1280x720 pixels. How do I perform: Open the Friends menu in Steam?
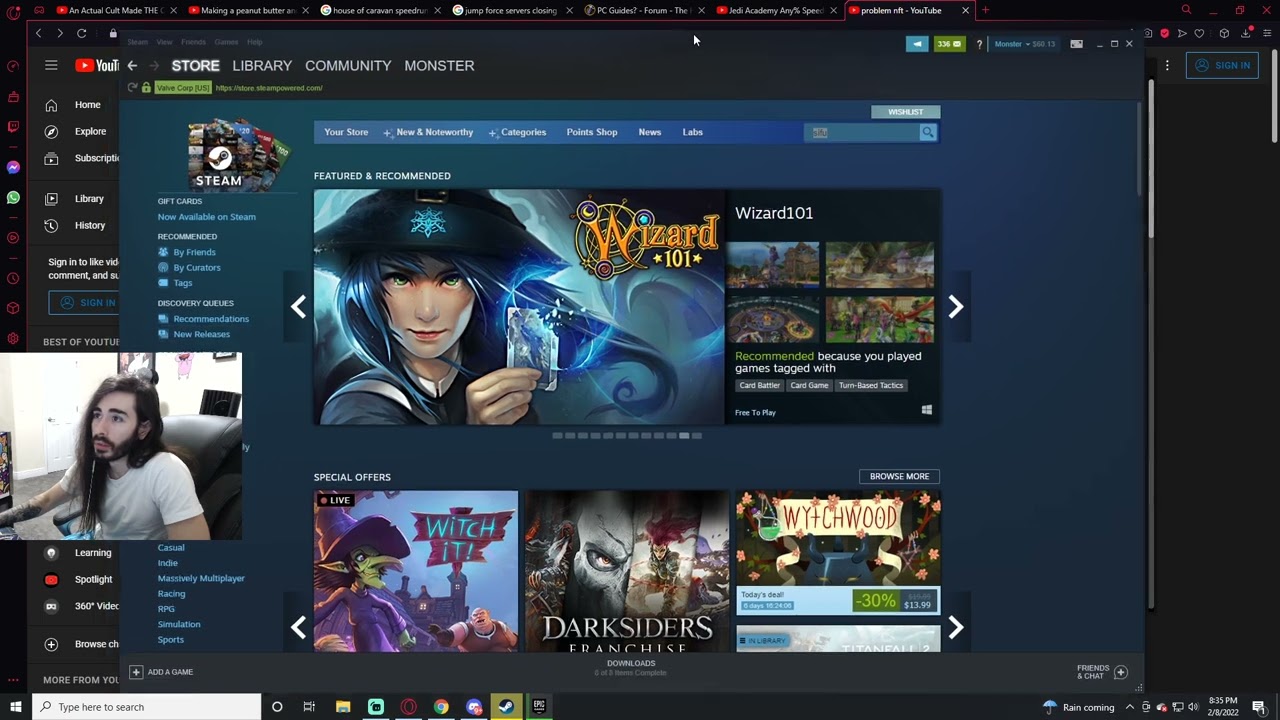[193, 42]
